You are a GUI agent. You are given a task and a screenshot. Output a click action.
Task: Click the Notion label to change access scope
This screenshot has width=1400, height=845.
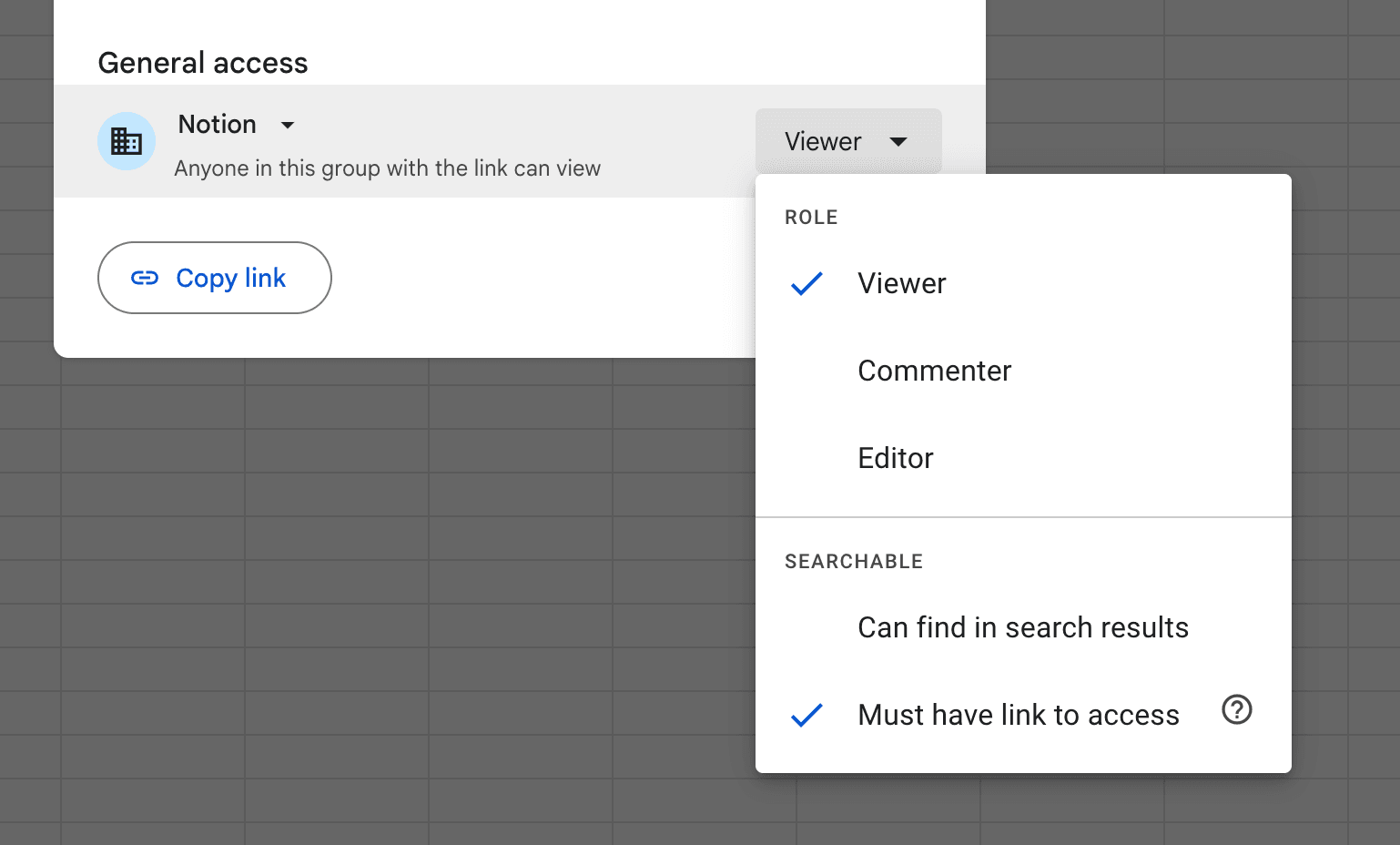217,125
